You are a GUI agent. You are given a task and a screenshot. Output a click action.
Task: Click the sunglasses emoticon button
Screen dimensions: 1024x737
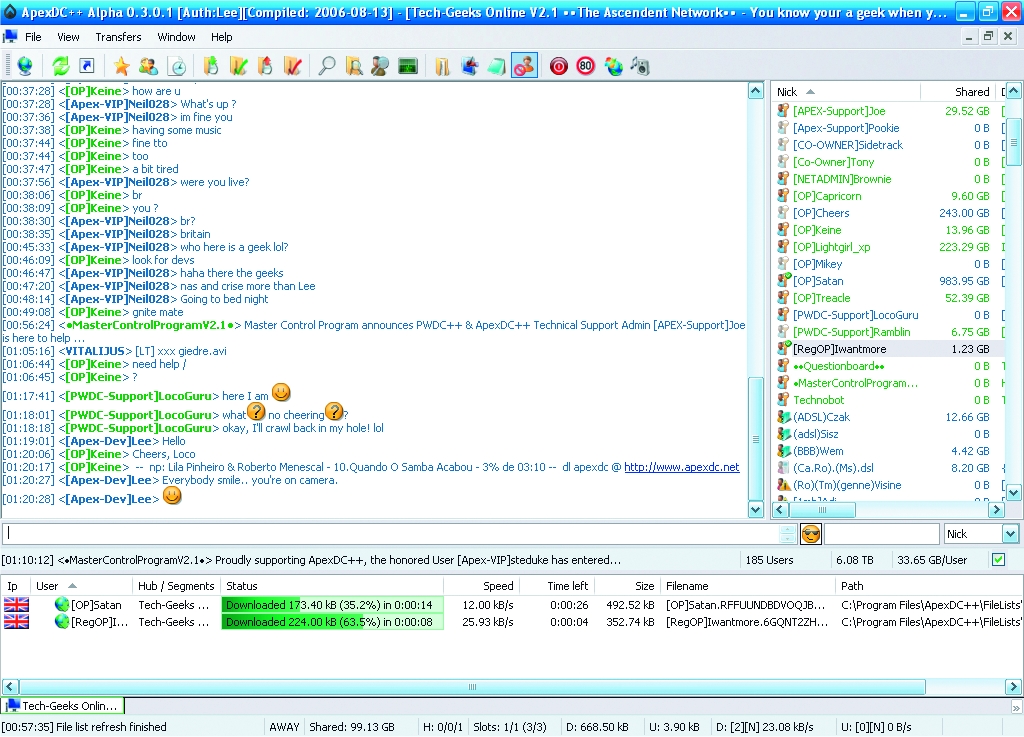coord(810,534)
